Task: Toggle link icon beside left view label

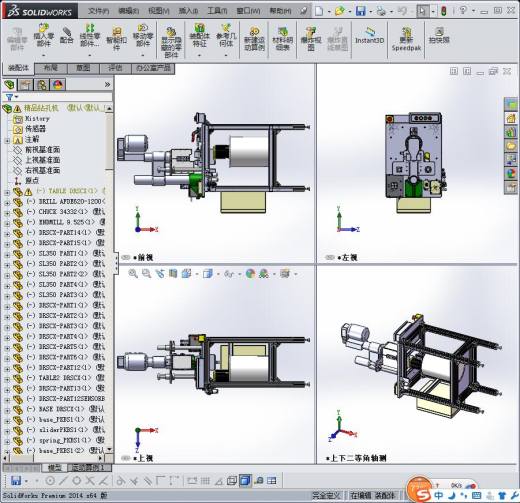Action: (329, 257)
